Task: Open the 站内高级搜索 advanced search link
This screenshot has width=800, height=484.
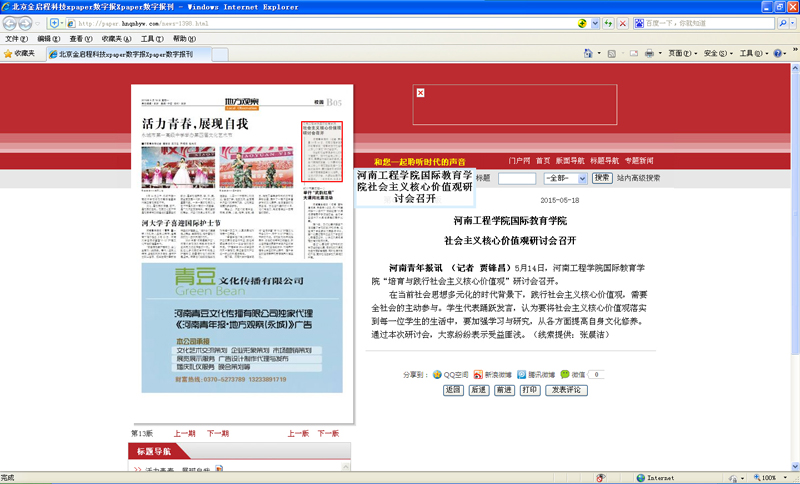Action: tap(638, 178)
